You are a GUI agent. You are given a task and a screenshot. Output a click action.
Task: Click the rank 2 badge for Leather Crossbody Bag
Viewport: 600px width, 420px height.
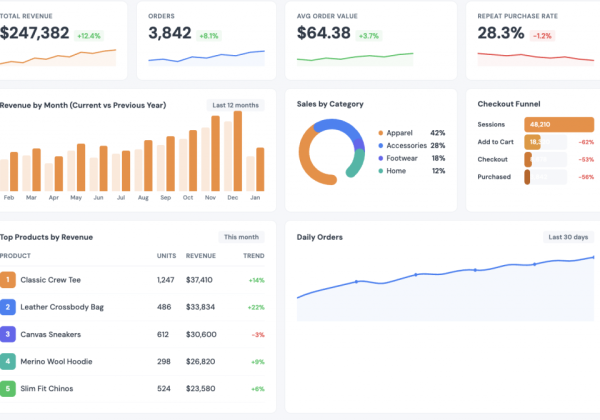pos(7,307)
